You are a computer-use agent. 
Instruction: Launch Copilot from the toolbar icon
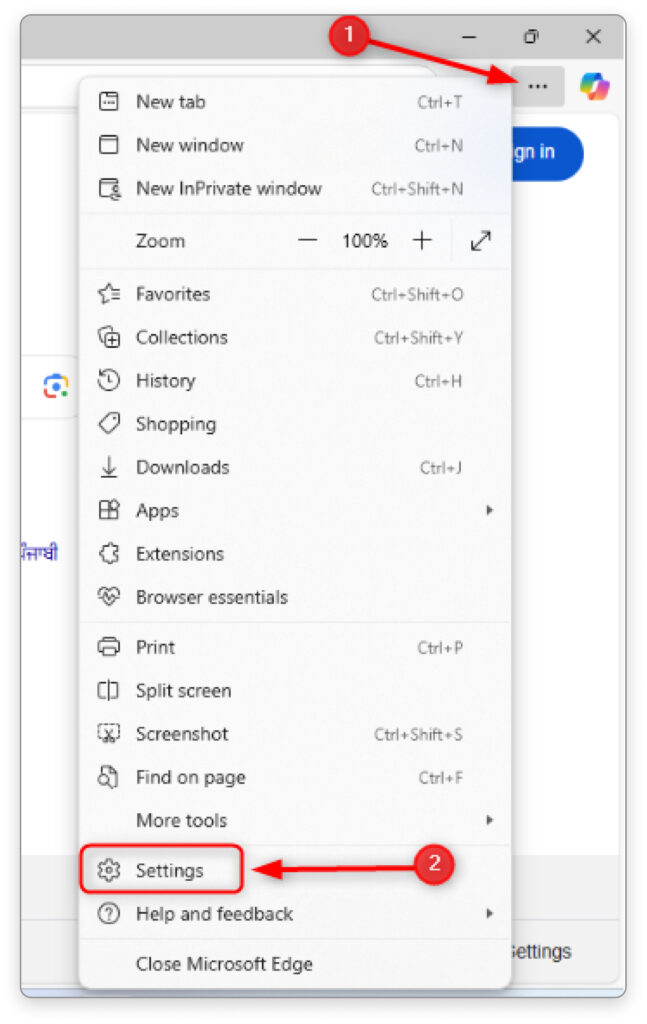tap(594, 87)
